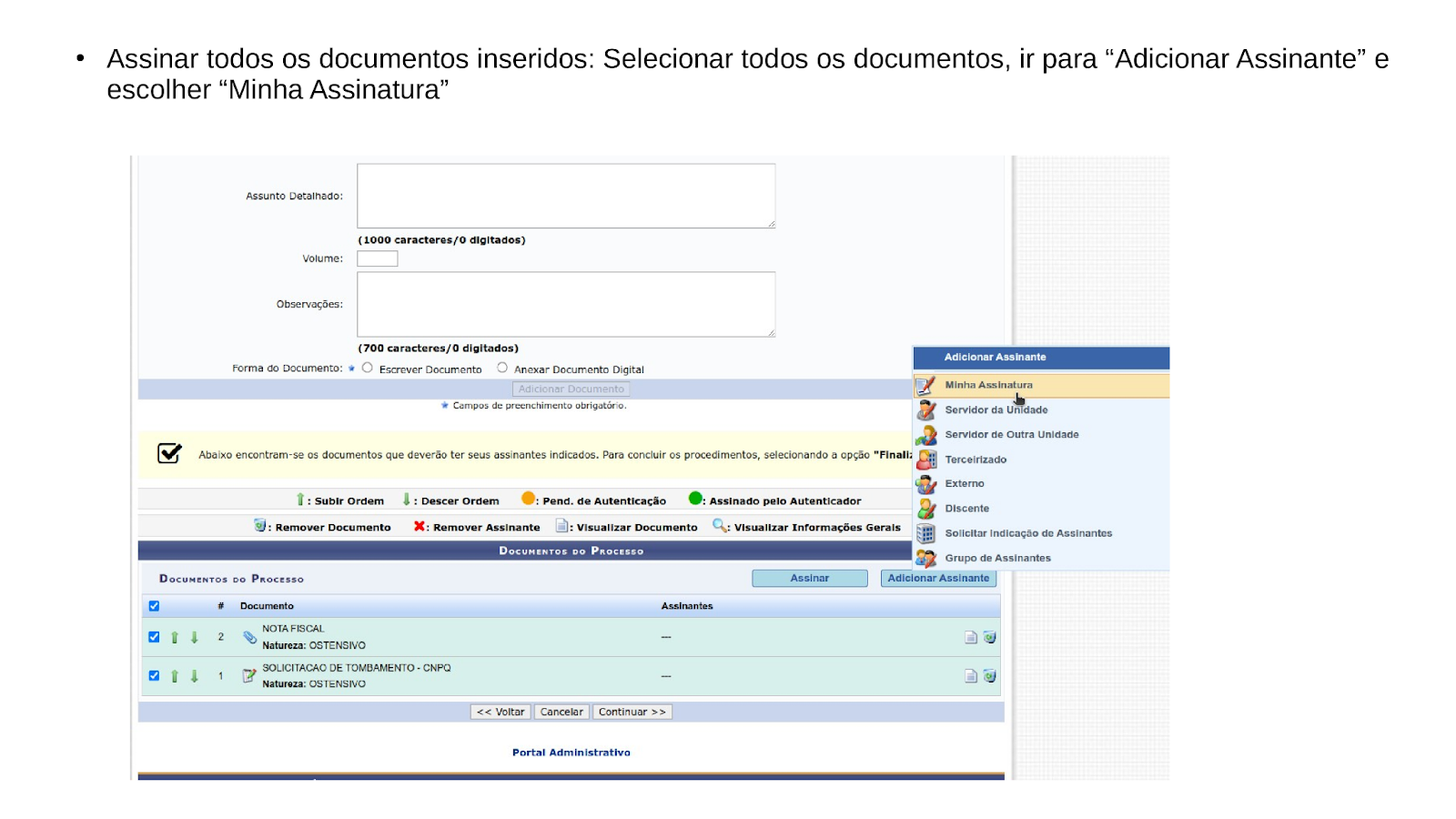Screen dimensions: 1456x819
Task: Select Anexar Documento Digital radio option
Action: point(502,368)
